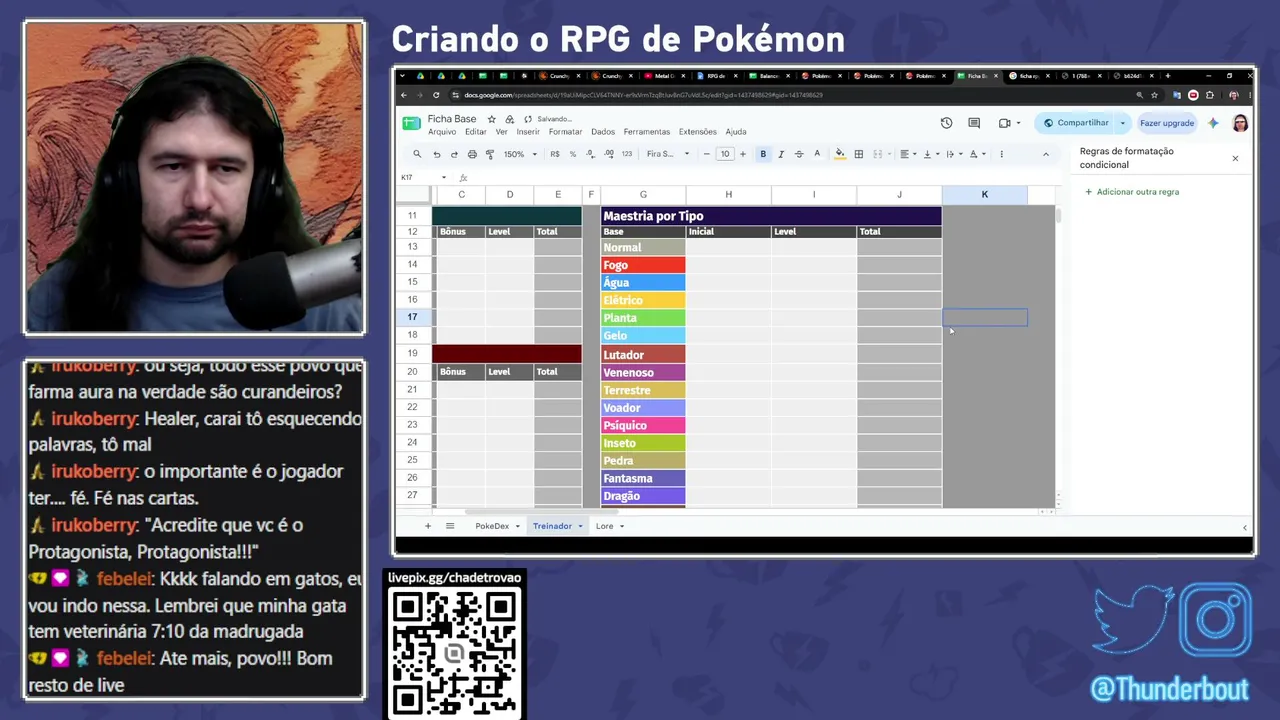Decrease font size with minus button
Viewport: 1280px width, 720px height.
point(706,154)
